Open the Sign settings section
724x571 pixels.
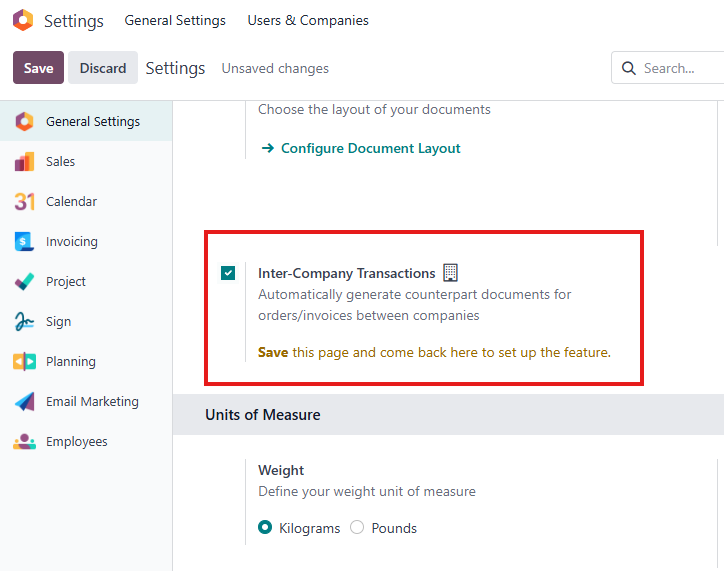(x=86, y=321)
